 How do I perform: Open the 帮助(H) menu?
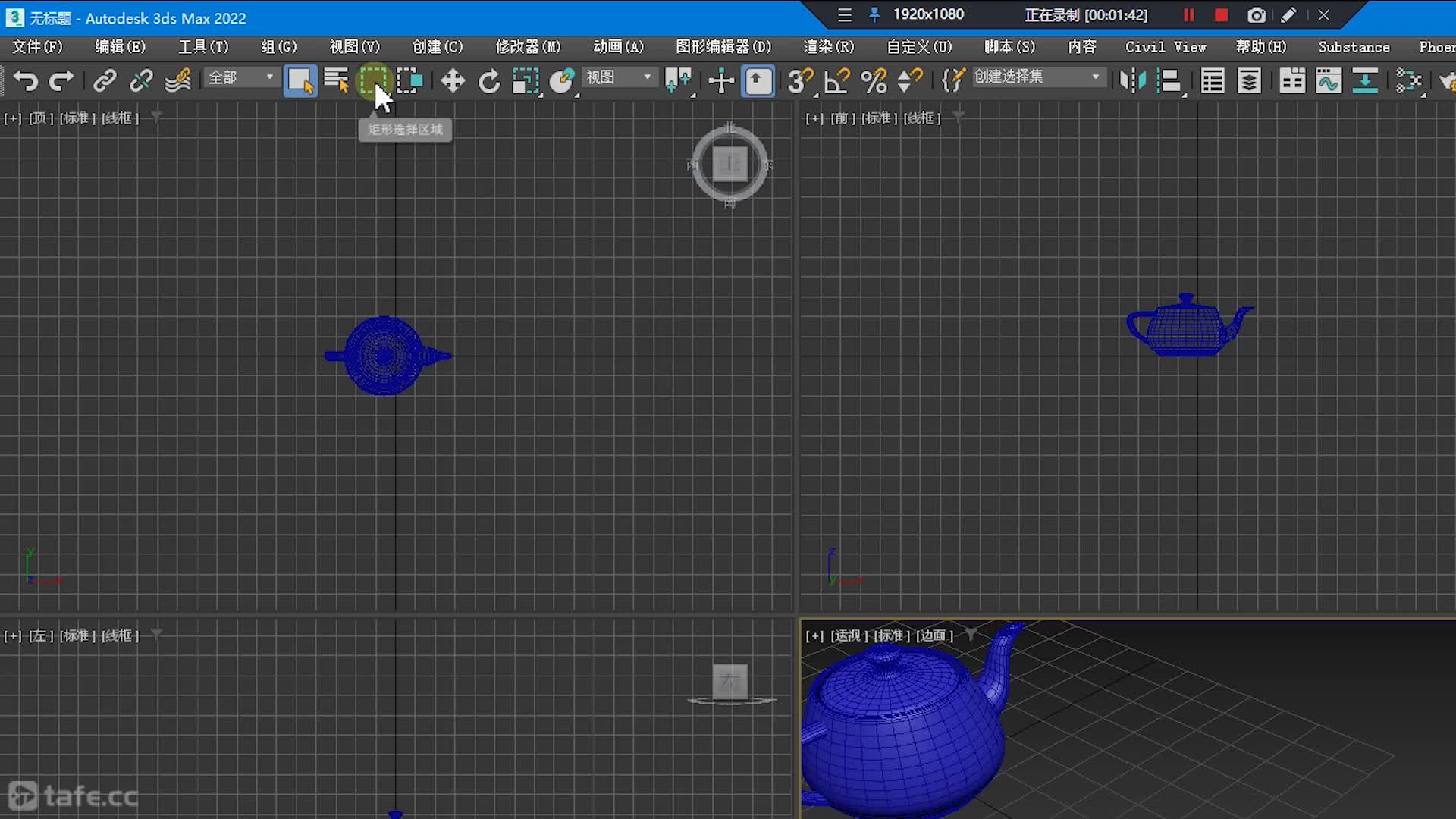click(1261, 47)
